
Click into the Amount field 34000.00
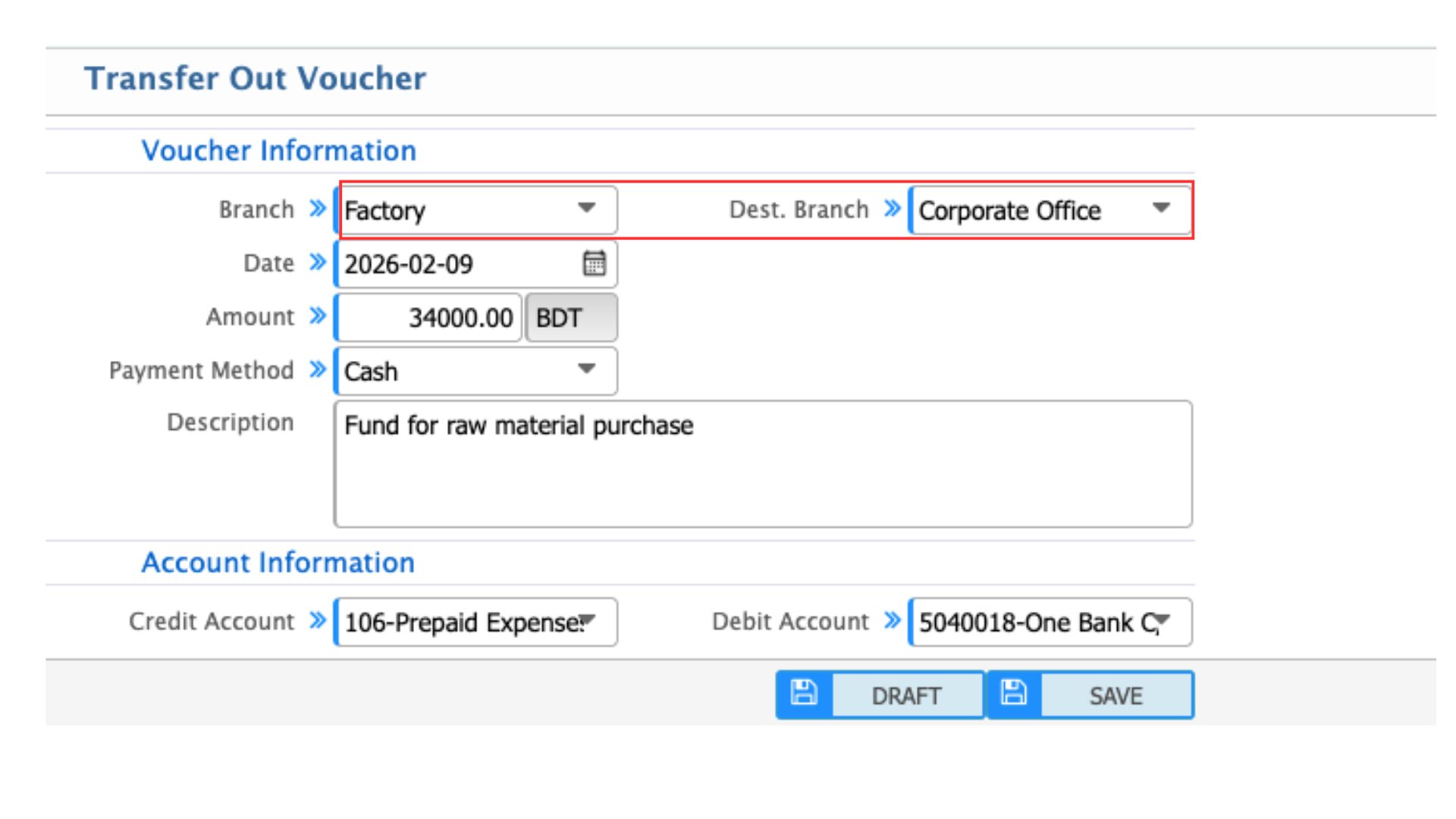pyautogui.click(x=429, y=318)
